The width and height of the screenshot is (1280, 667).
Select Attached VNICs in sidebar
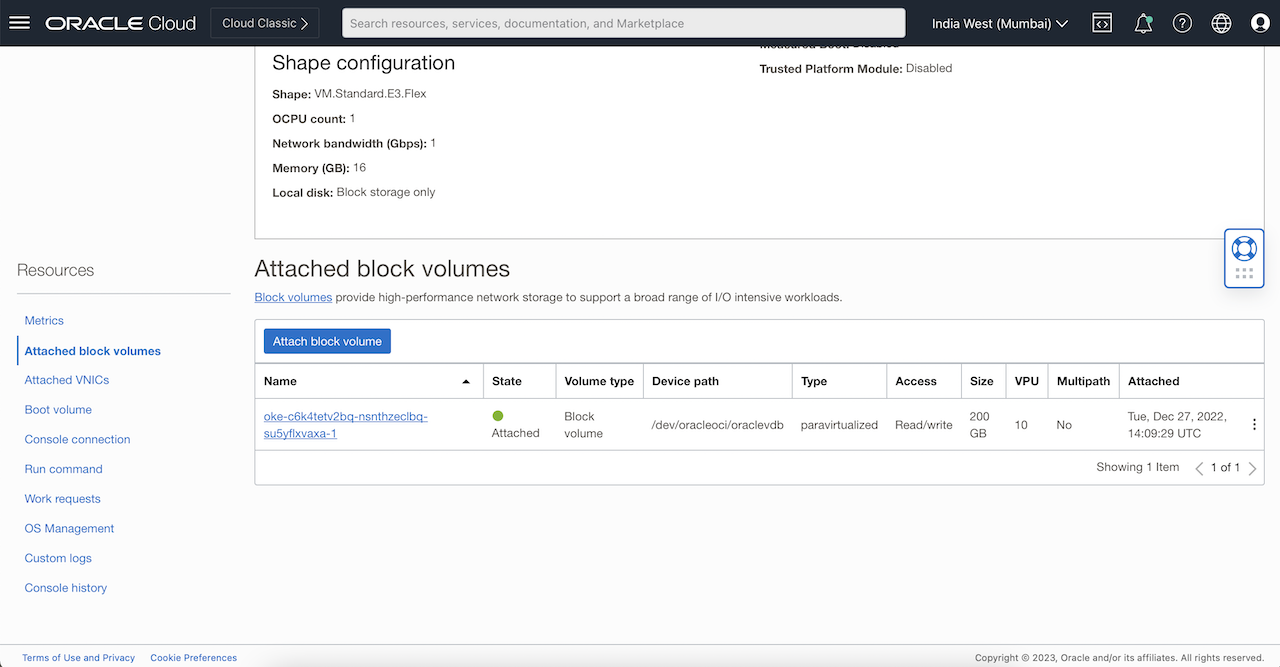coord(67,380)
